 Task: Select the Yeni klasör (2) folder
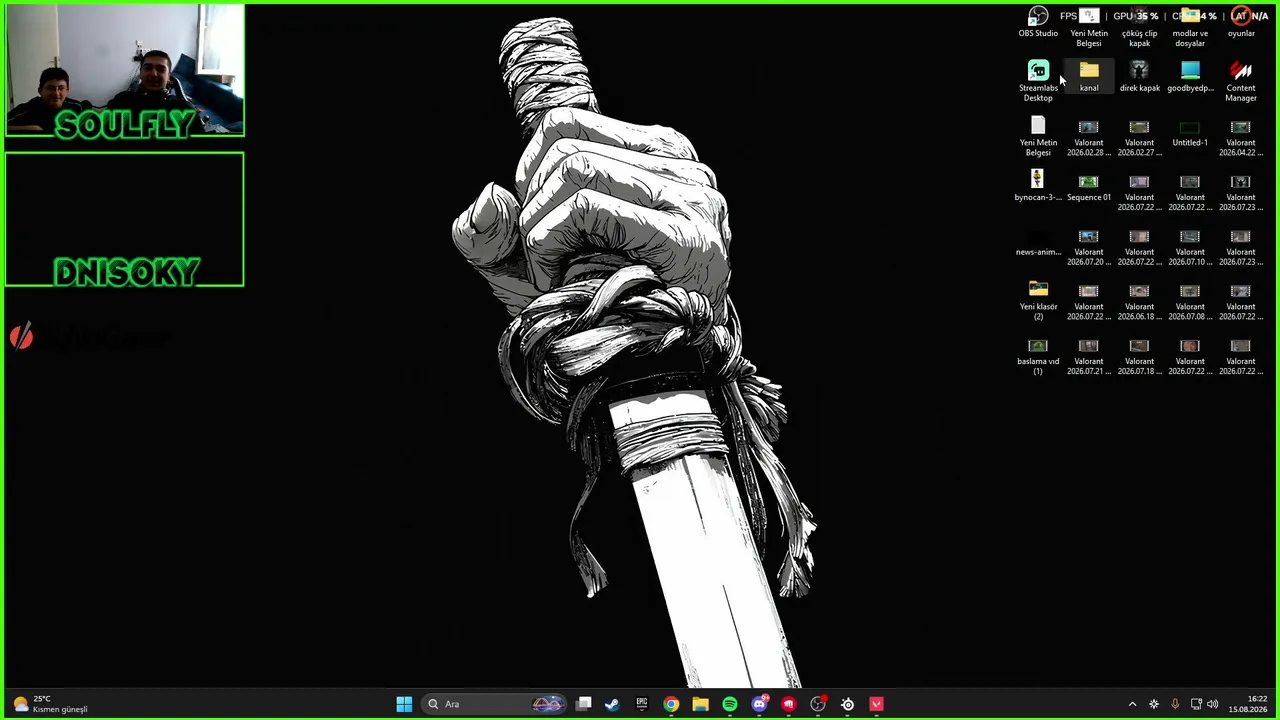[x=1038, y=301]
